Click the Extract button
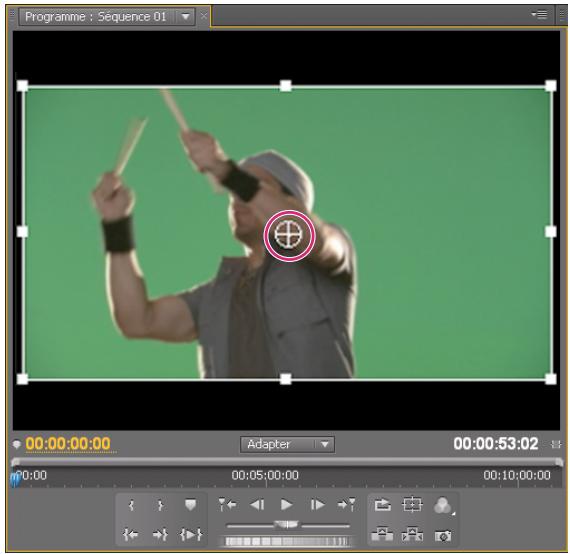This screenshot has width=570, height=554. (412, 535)
